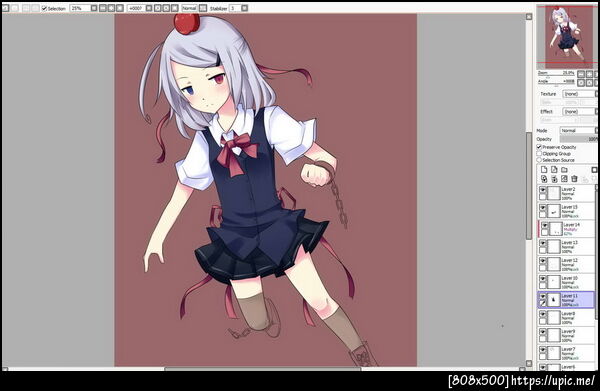Open the rotation angle dropdown arrow in toolbar

tap(149, 8)
